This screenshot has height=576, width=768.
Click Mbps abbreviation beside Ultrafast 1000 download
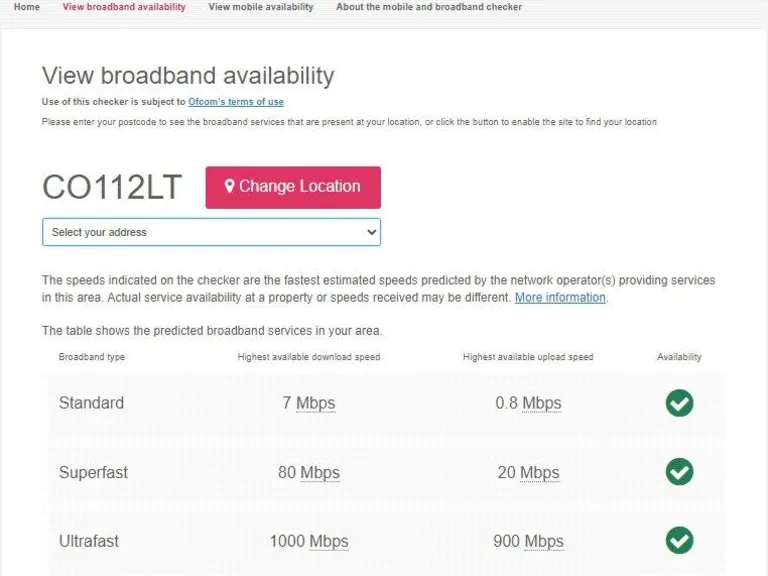pyautogui.click(x=328, y=542)
